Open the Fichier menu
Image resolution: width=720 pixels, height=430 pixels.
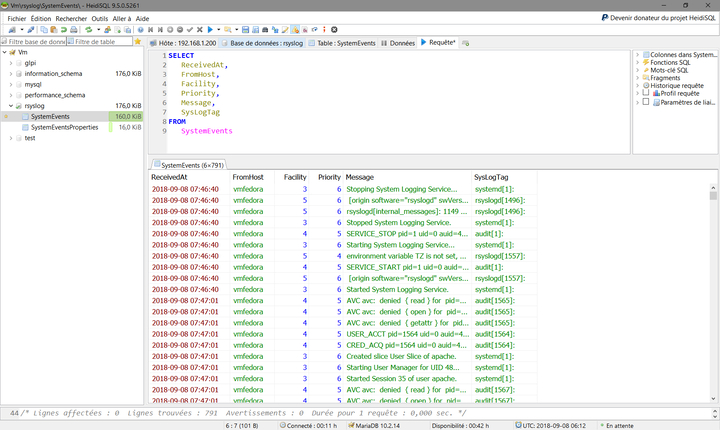[x=17, y=19]
